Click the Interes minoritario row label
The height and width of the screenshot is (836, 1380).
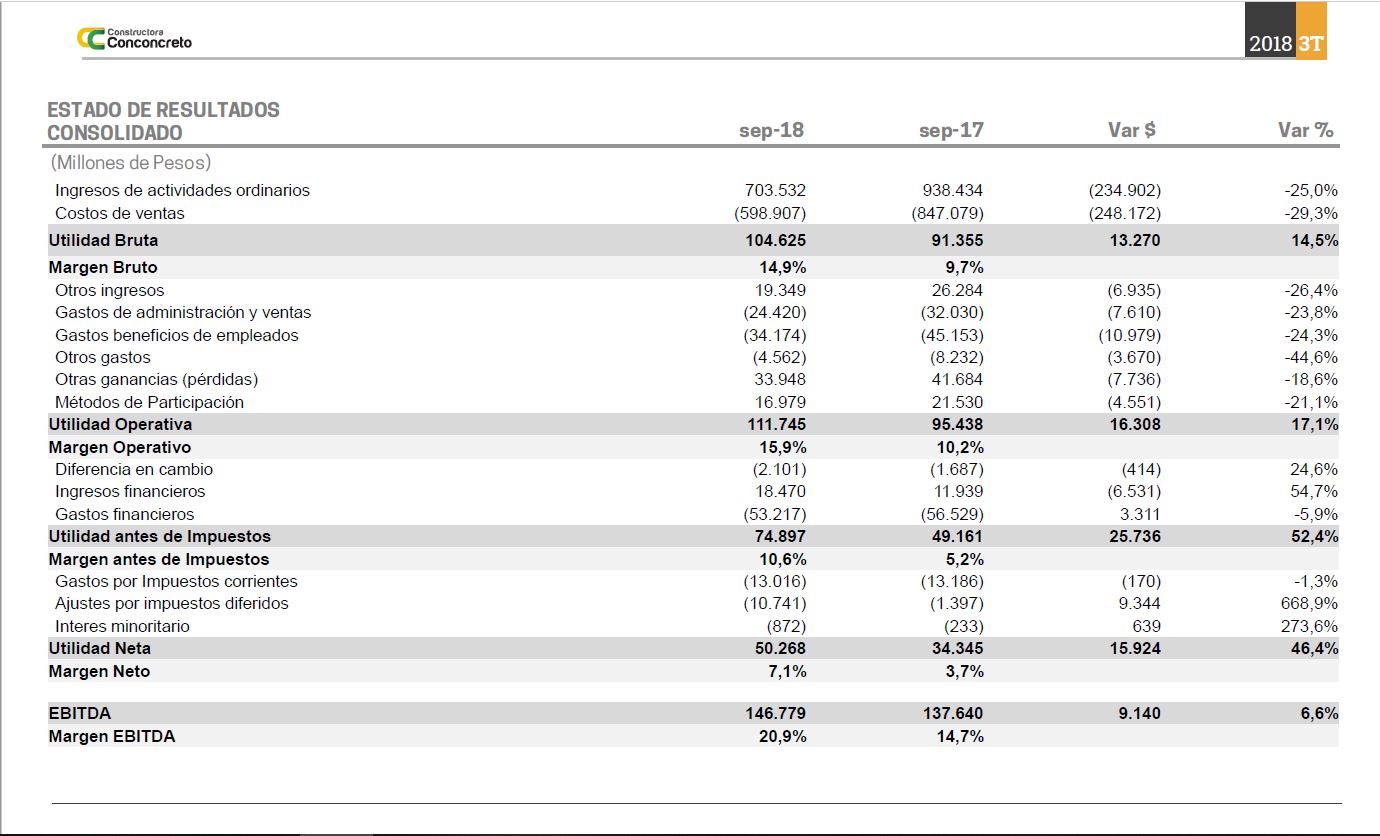[x=122, y=626]
